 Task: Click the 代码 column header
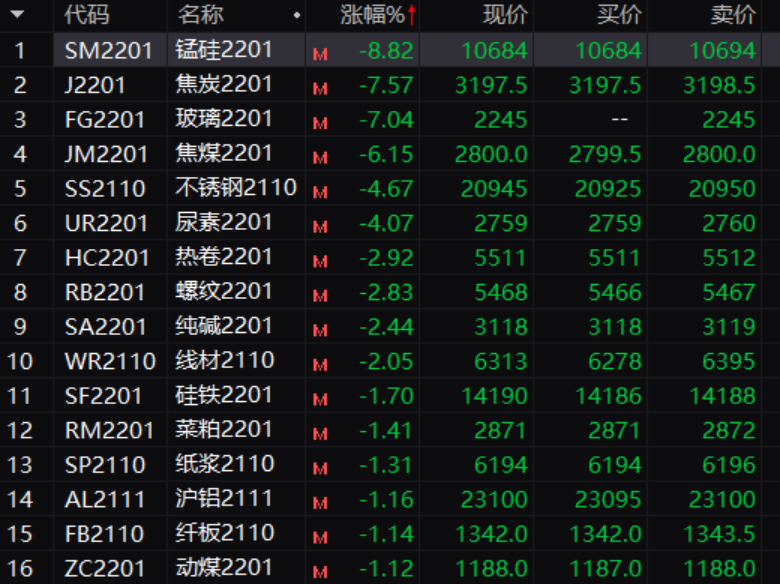click(87, 15)
